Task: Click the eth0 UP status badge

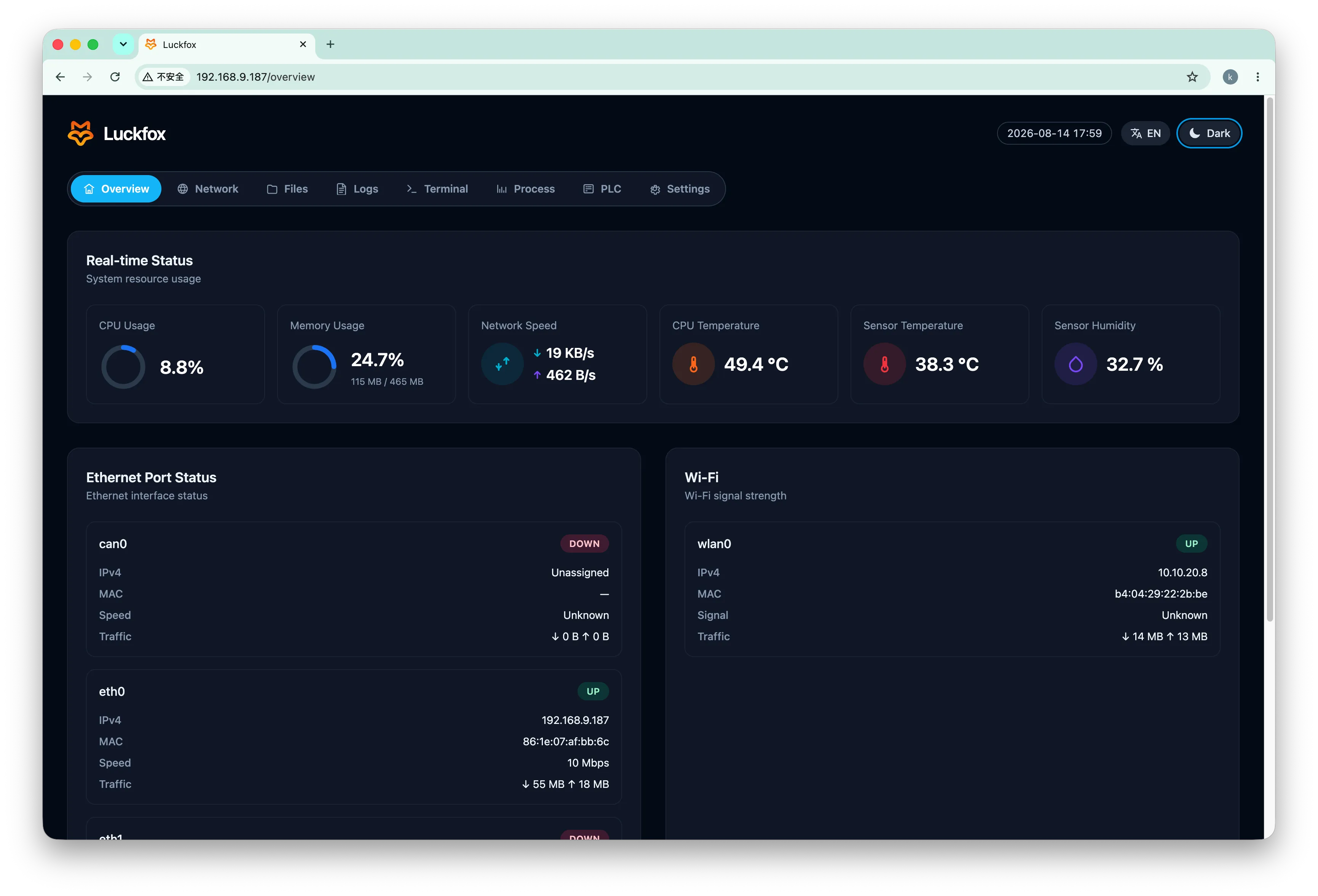Action: pyautogui.click(x=593, y=691)
